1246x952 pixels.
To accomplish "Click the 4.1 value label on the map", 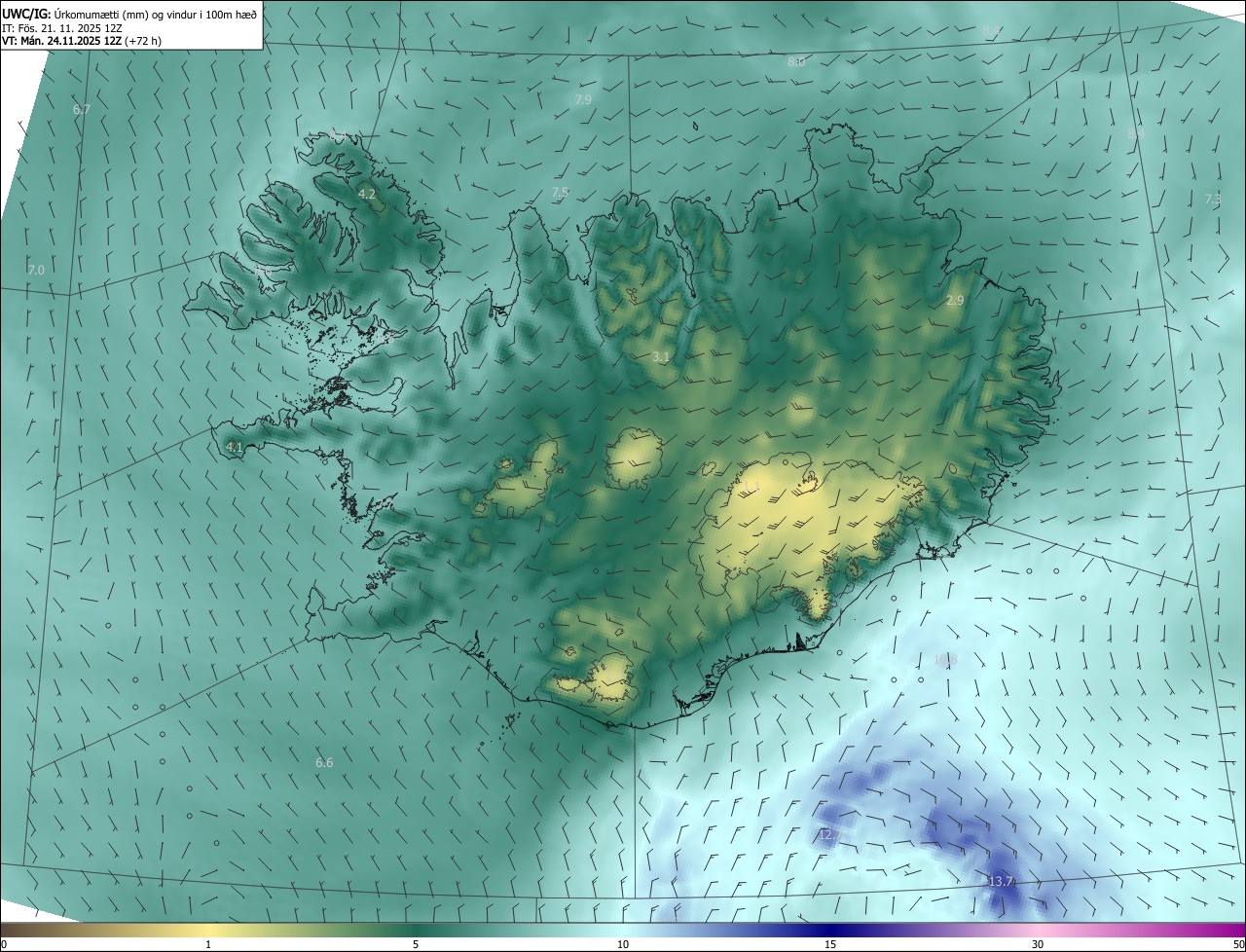I will pos(234,447).
